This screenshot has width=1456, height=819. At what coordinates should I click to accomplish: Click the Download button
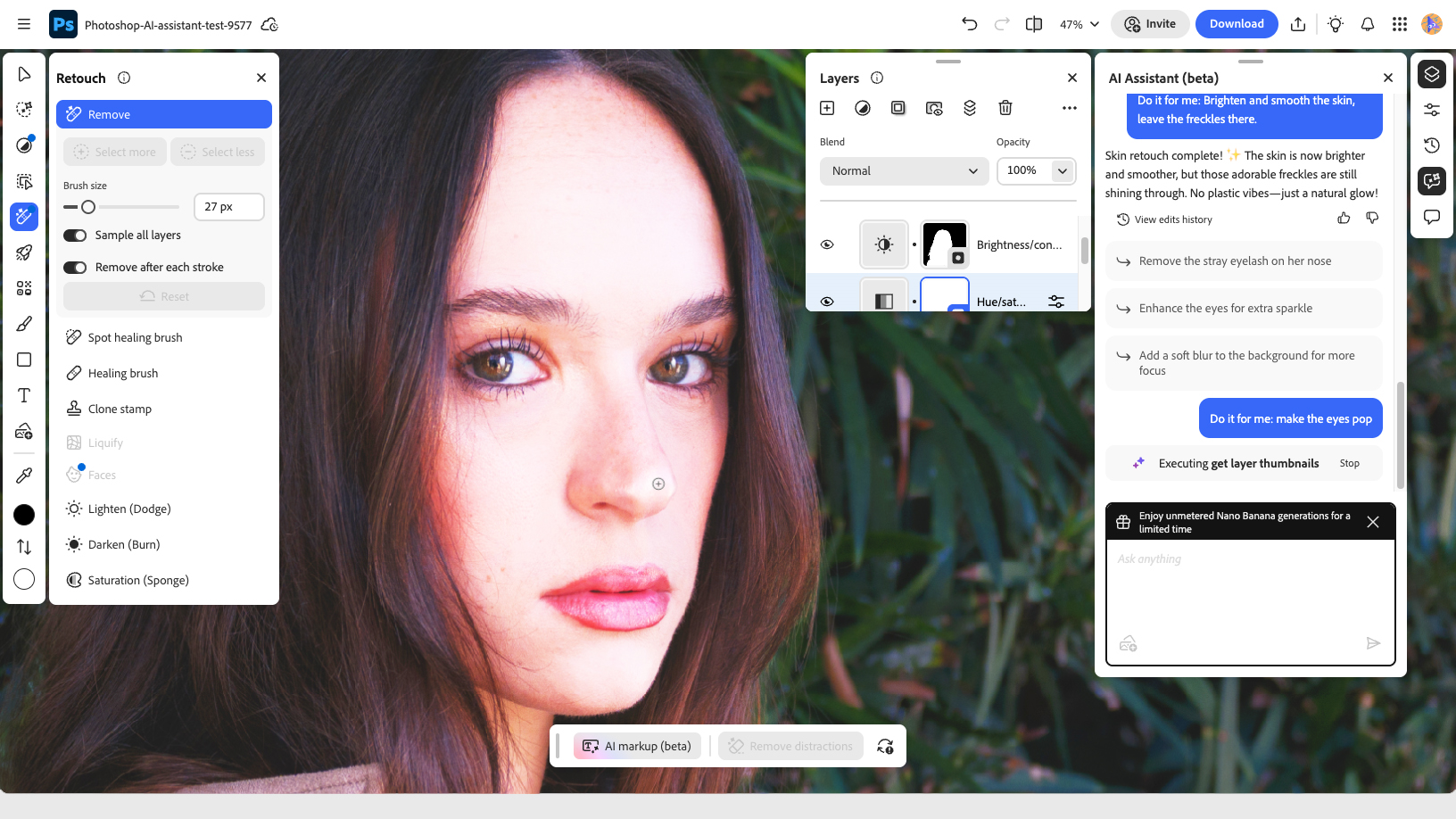coord(1237,24)
